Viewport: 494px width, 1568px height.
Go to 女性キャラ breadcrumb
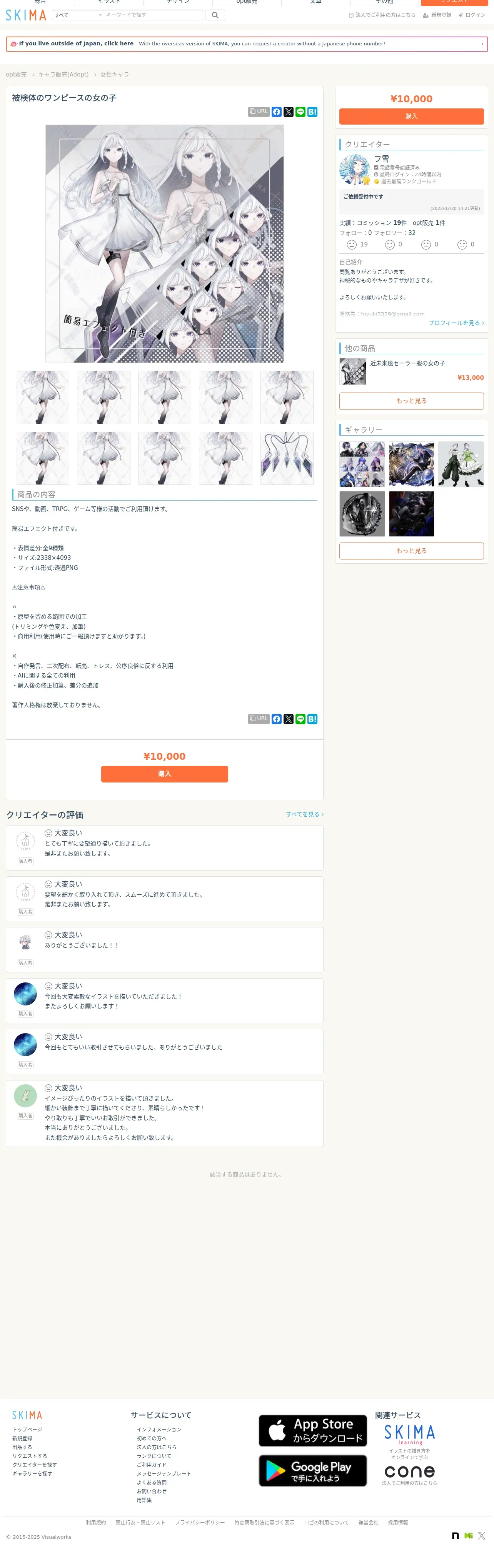[x=115, y=74]
